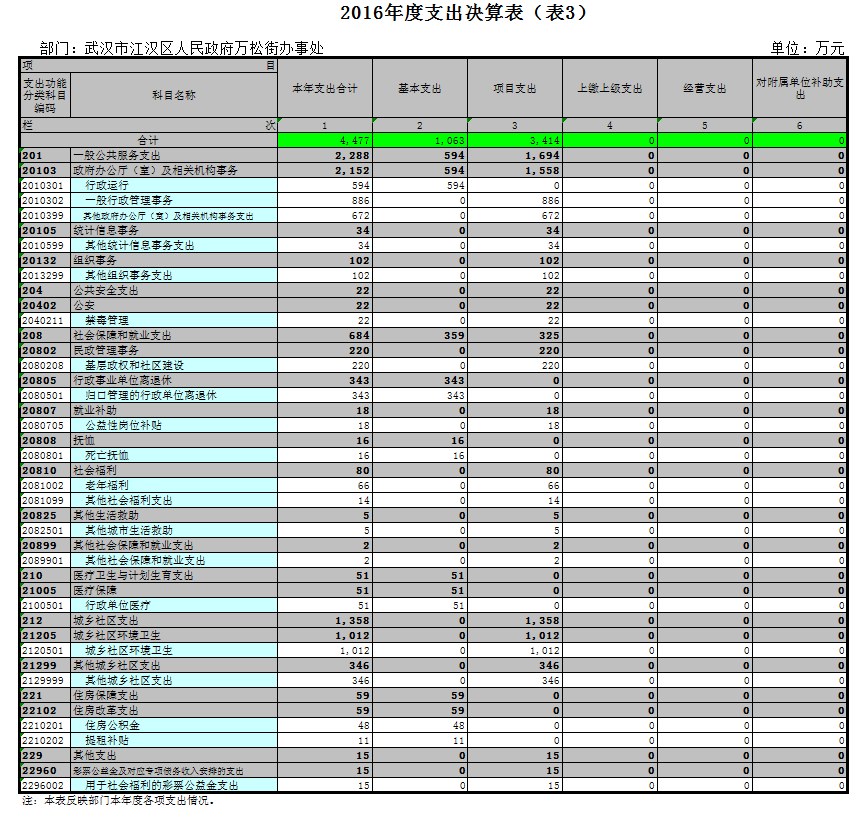Image resolution: width=859 pixels, height=821 pixels.
Task: Select the 基本支出 column header
Action: 419,89
